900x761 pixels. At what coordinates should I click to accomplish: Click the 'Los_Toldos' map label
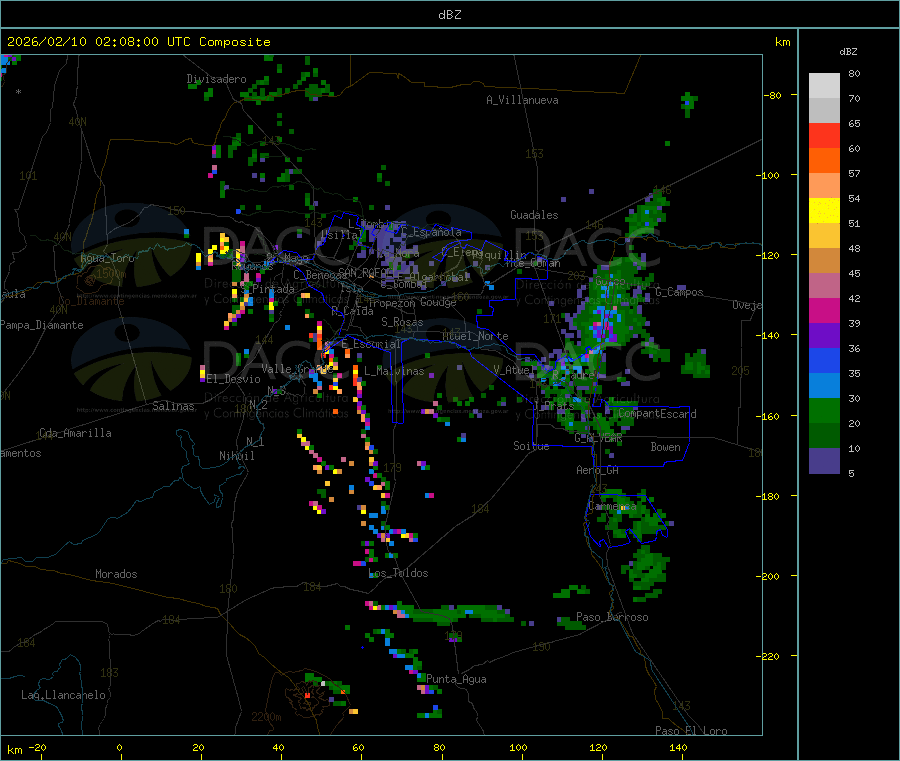398,573
